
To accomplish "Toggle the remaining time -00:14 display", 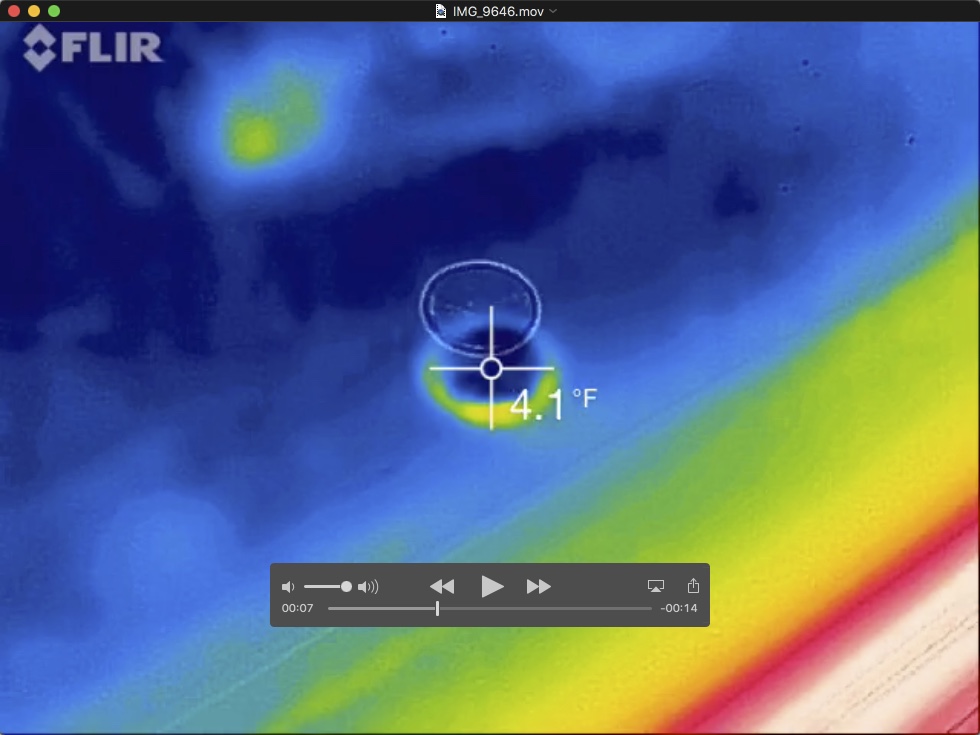I will coord(679,608).
